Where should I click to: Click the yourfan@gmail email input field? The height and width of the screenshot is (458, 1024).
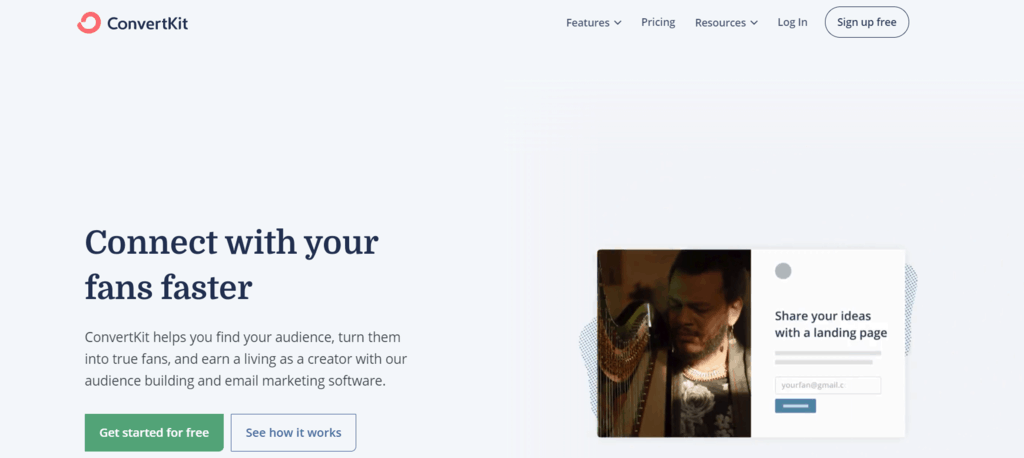(x=827, y=385)
